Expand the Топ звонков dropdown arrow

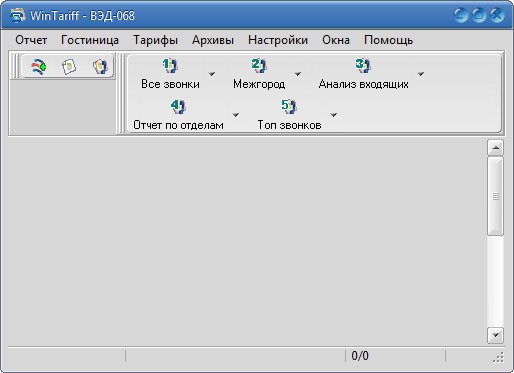(333, 115)
